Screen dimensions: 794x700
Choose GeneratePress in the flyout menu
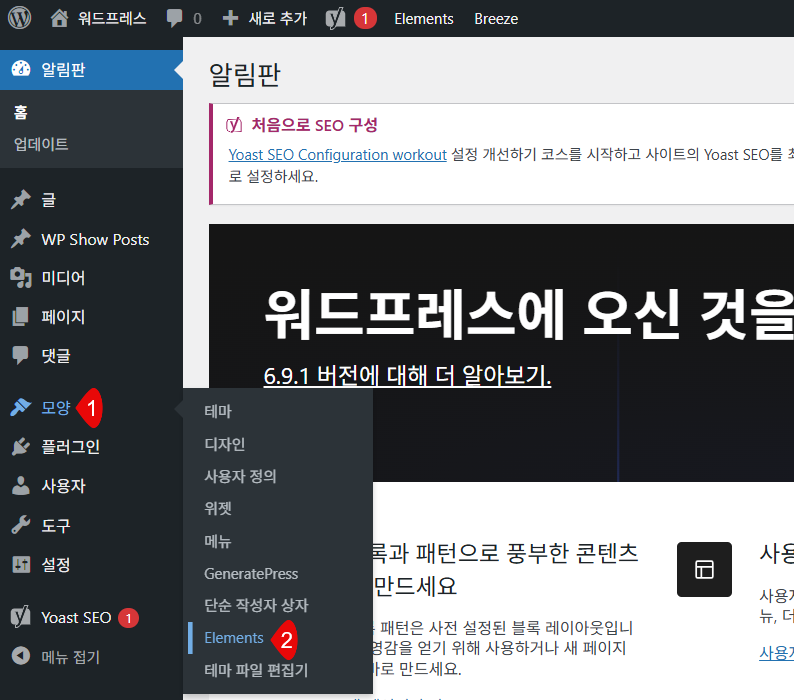click(251, 573)
